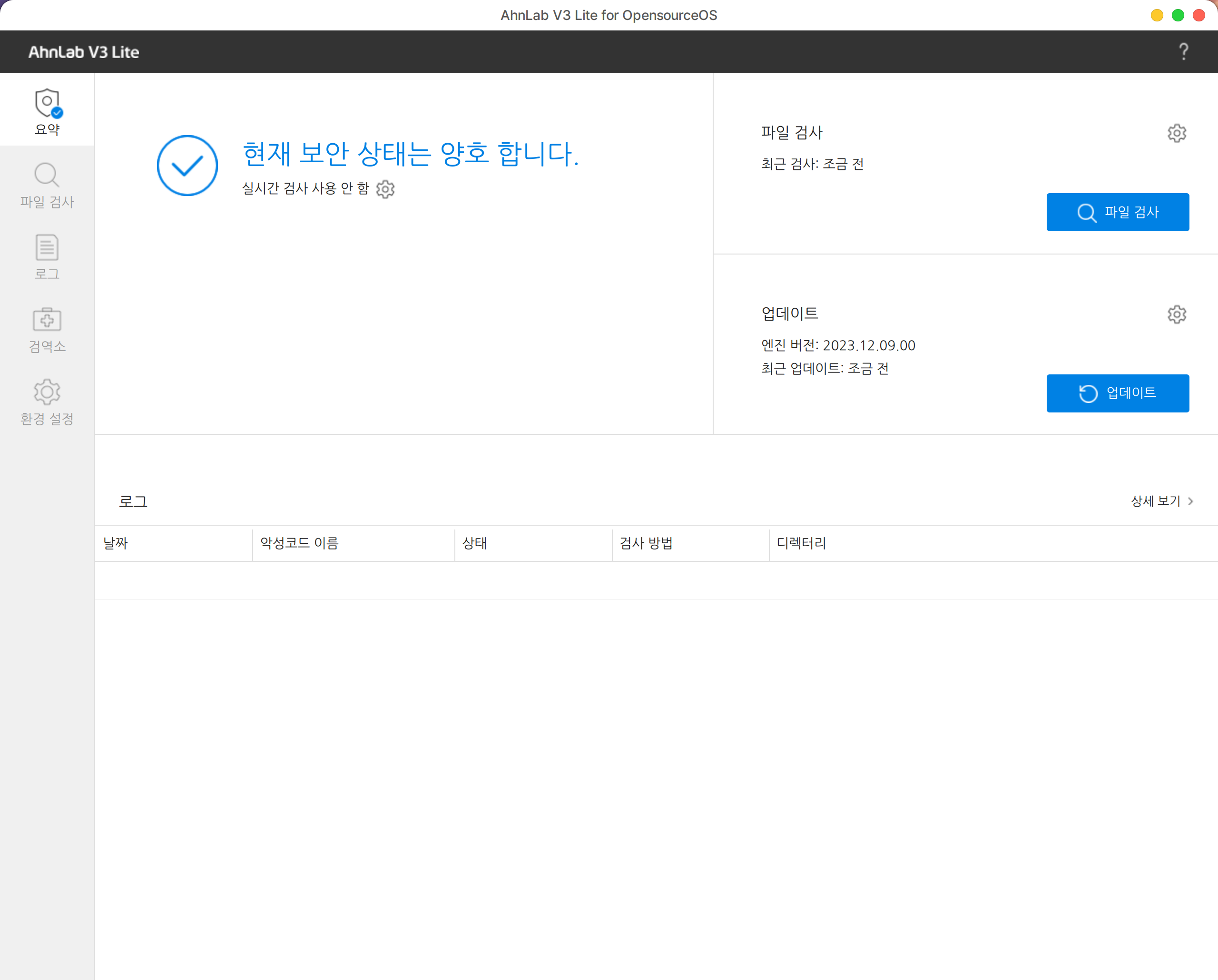Sort log by 디렉터리 column header

[x=993, y=543]
